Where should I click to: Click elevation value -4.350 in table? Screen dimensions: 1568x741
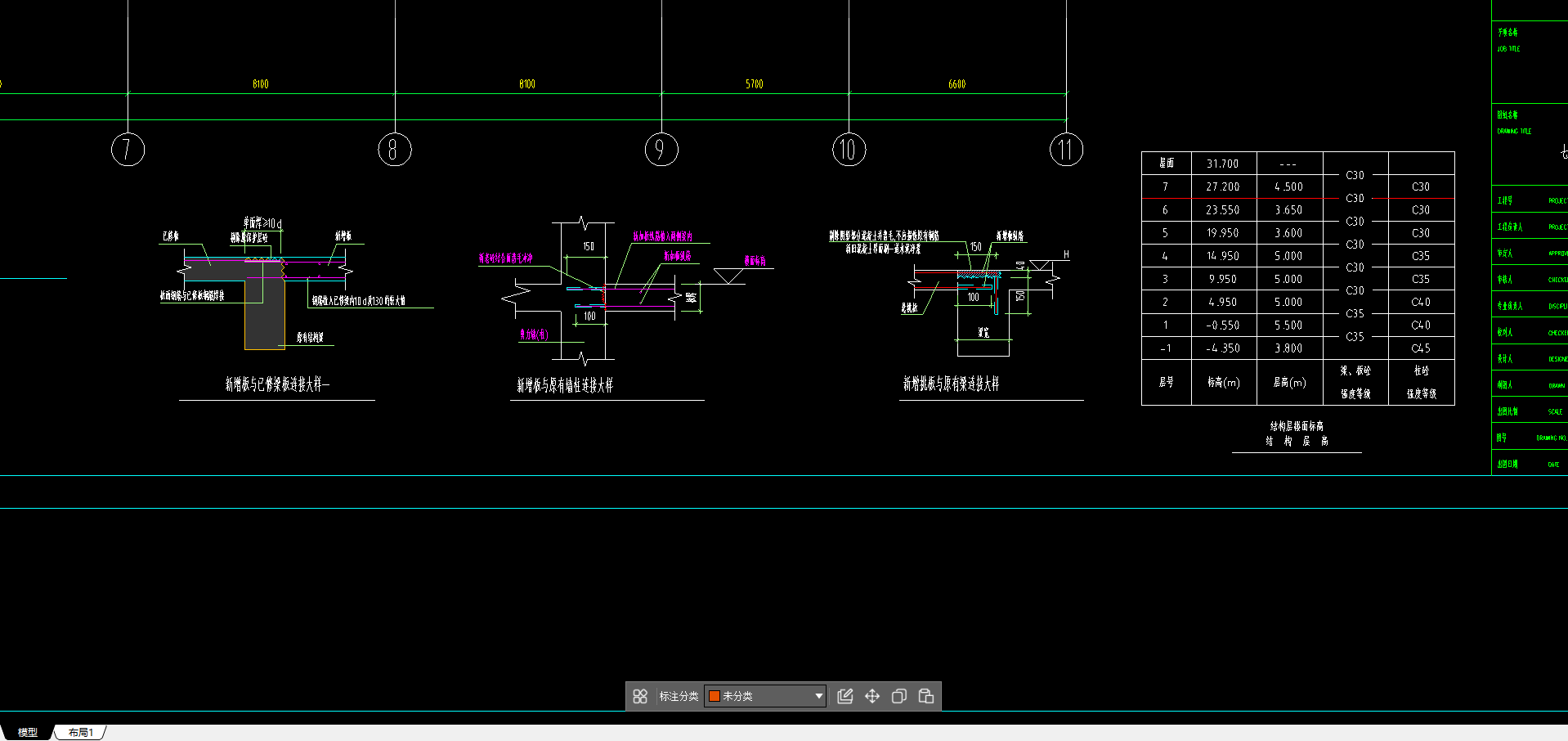click(1223, 348)
